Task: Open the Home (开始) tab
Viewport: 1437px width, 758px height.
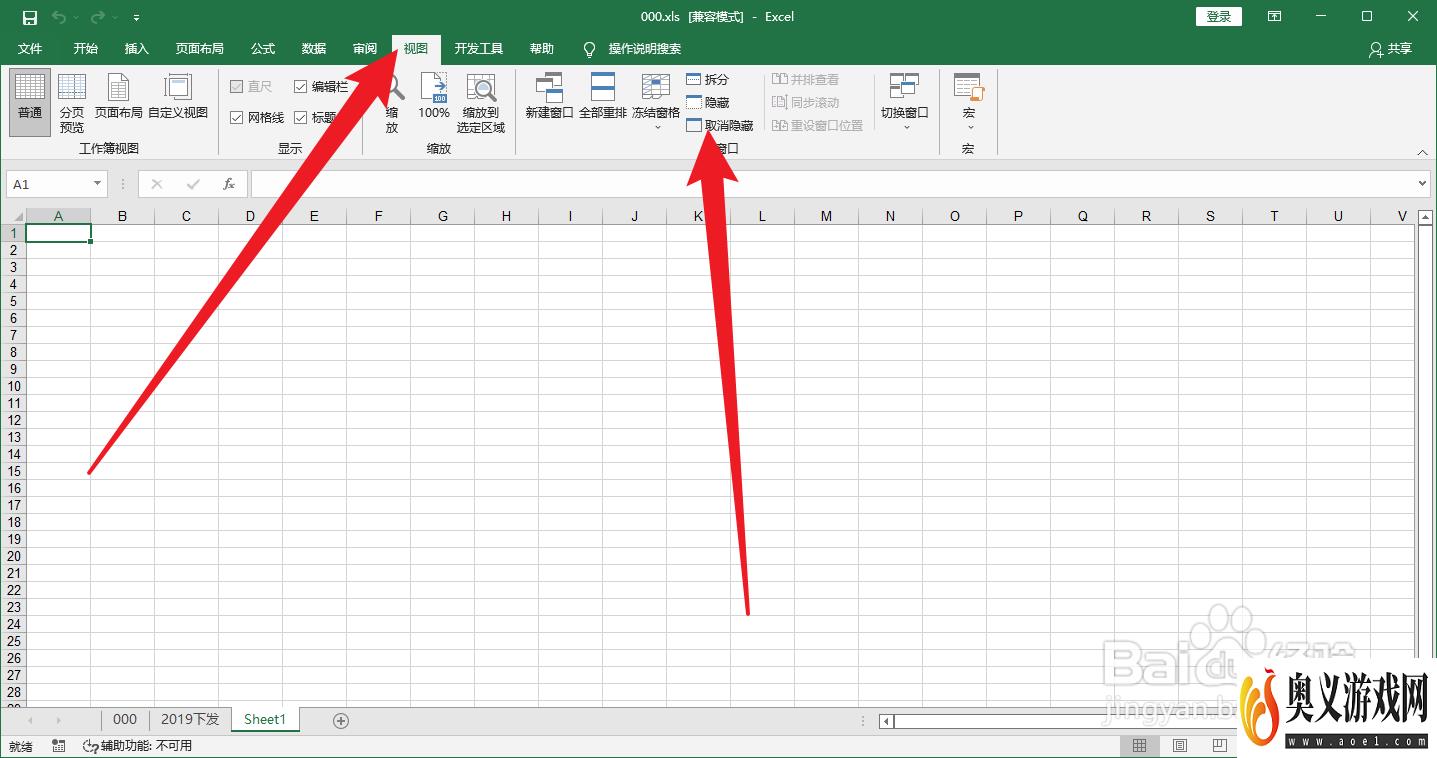Action: click(85, 48)
